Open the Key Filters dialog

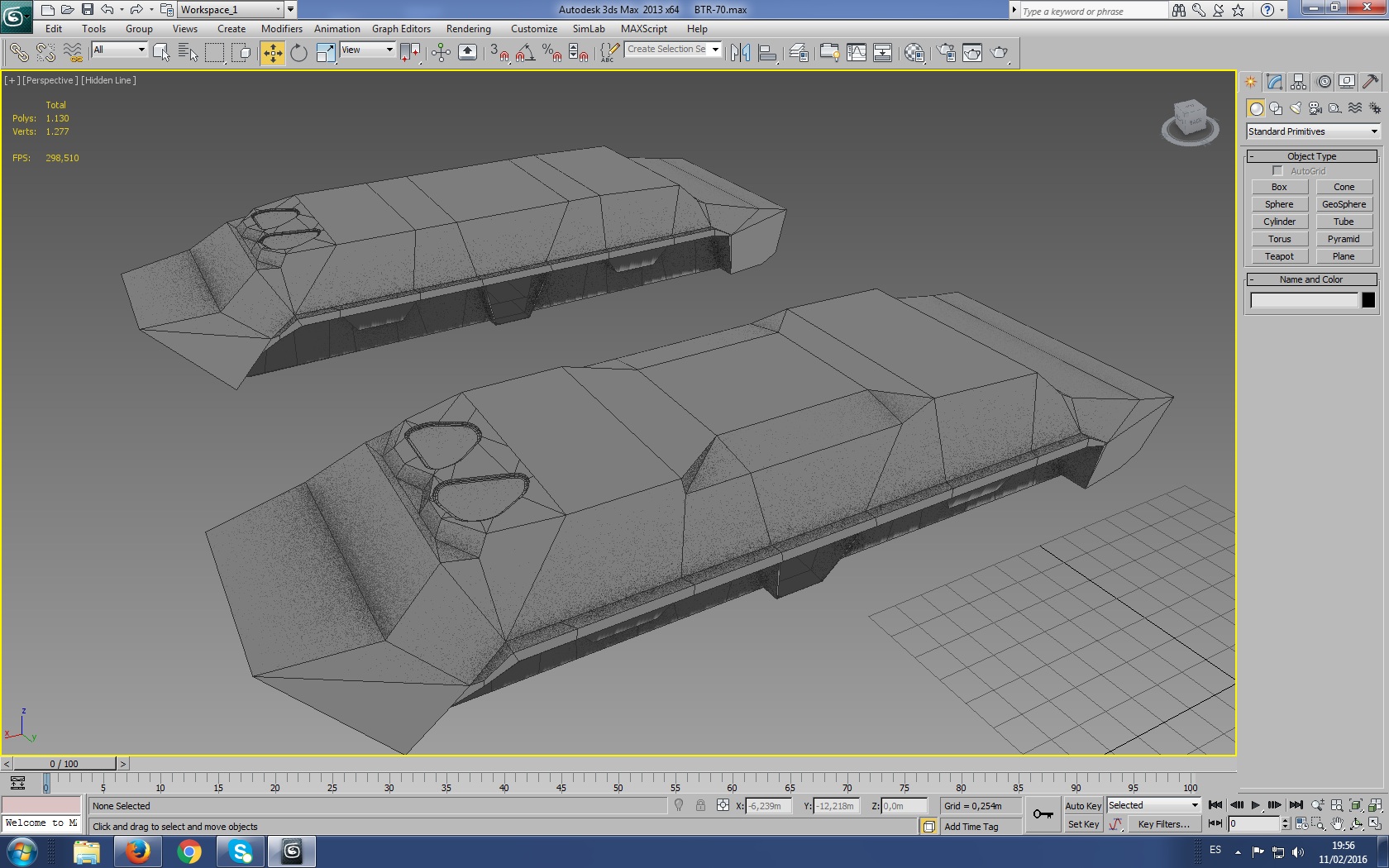pyautogui.click(x=1163, y=824)
